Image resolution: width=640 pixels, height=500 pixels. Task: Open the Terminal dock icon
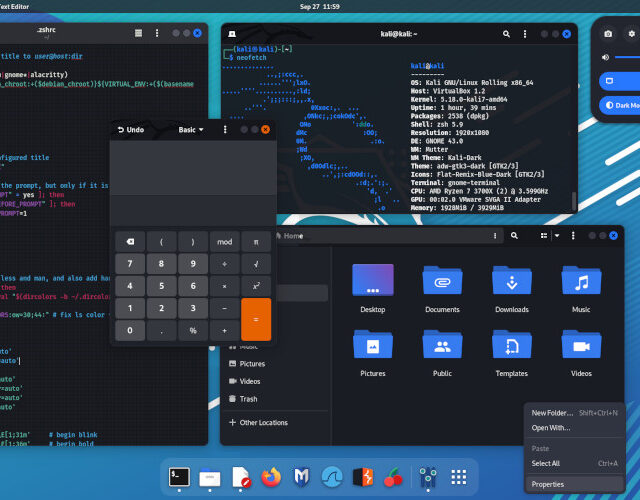coord(179,477)
